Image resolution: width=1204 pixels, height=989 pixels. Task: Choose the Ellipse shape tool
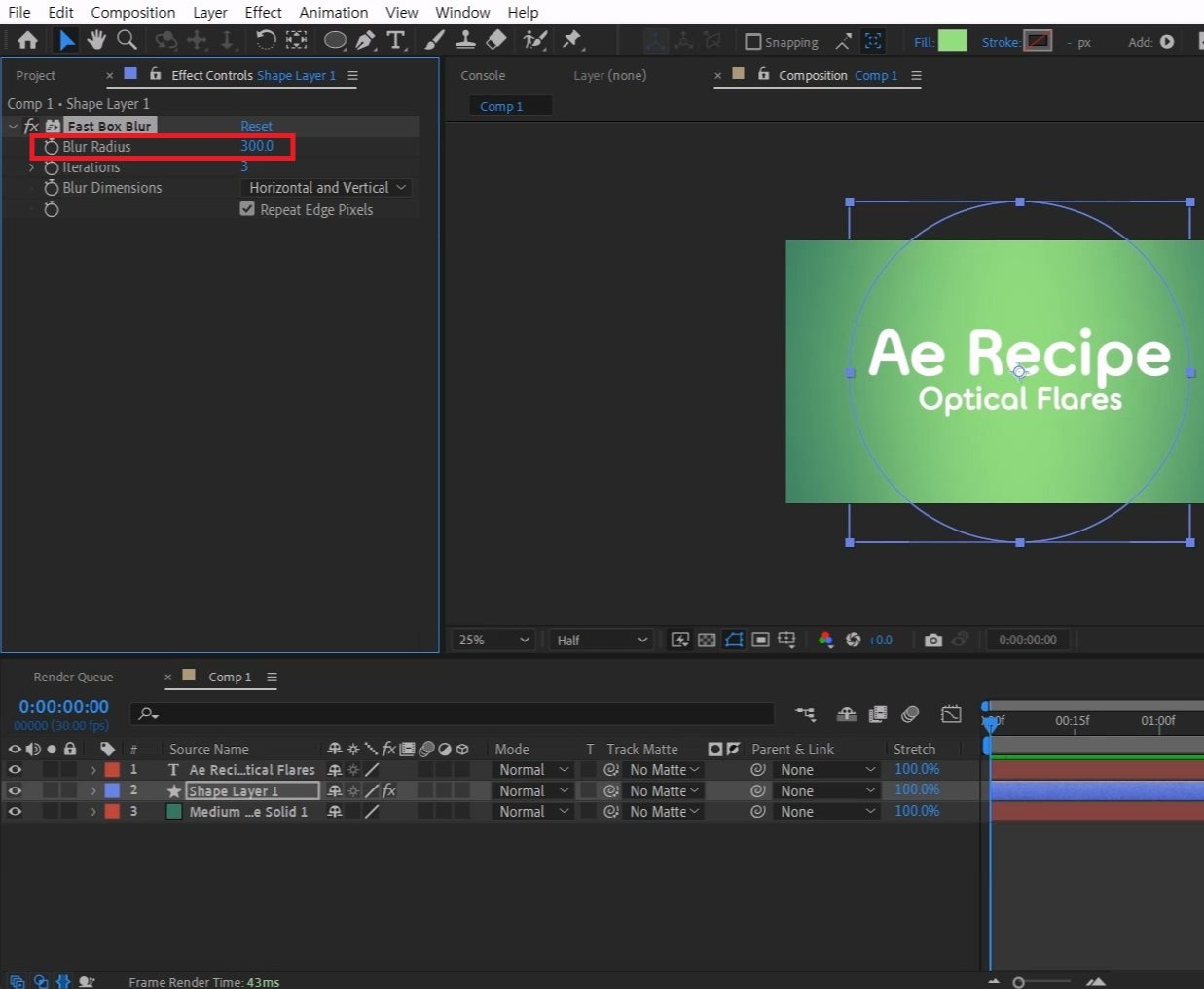tap(335, 40)
